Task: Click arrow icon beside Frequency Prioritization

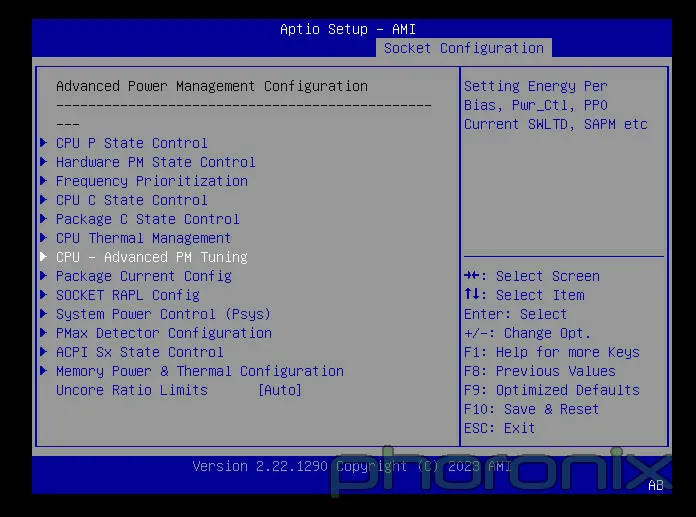Action: (x=43, y=181)
